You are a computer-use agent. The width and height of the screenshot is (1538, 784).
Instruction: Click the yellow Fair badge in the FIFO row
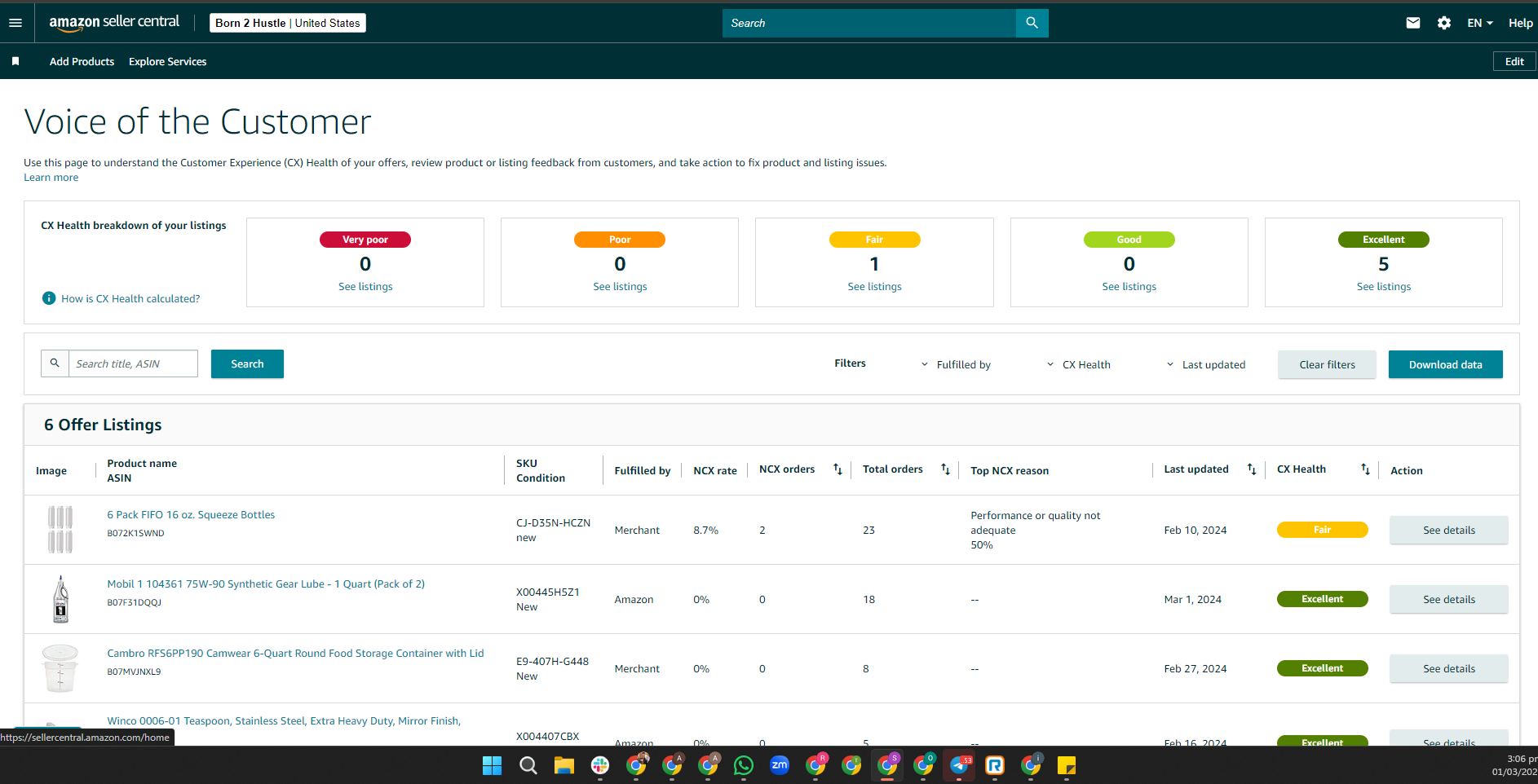pyautogui.click(x=1322, y=530)
